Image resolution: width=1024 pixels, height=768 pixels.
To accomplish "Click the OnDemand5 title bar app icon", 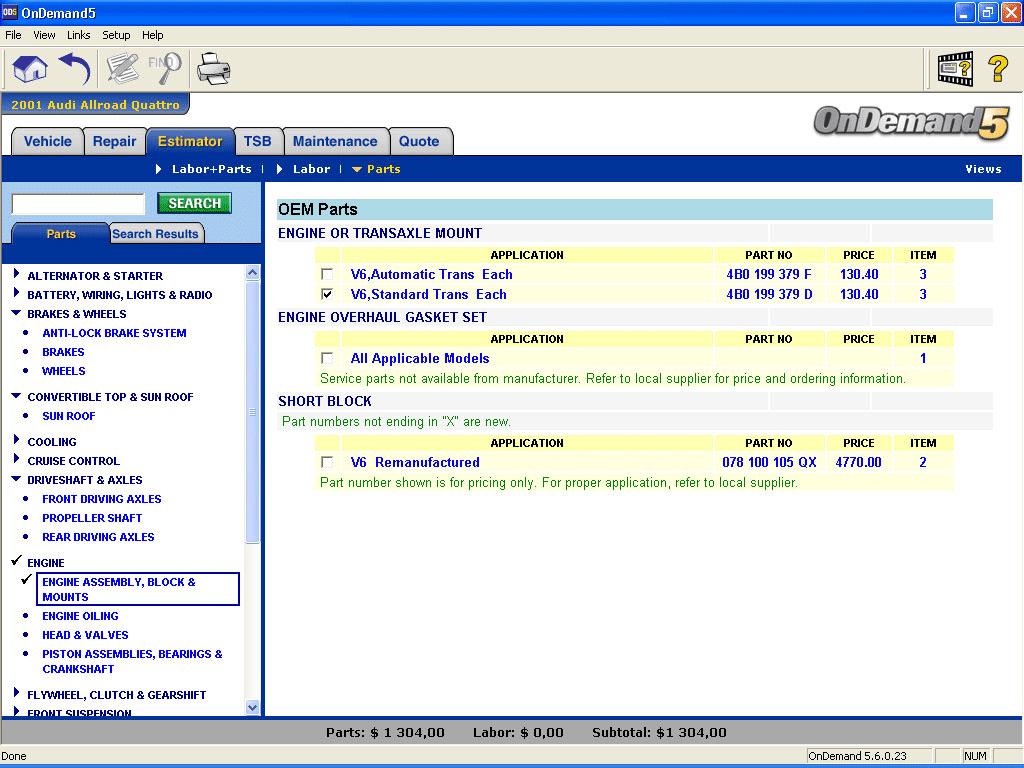I will (10, 12).
